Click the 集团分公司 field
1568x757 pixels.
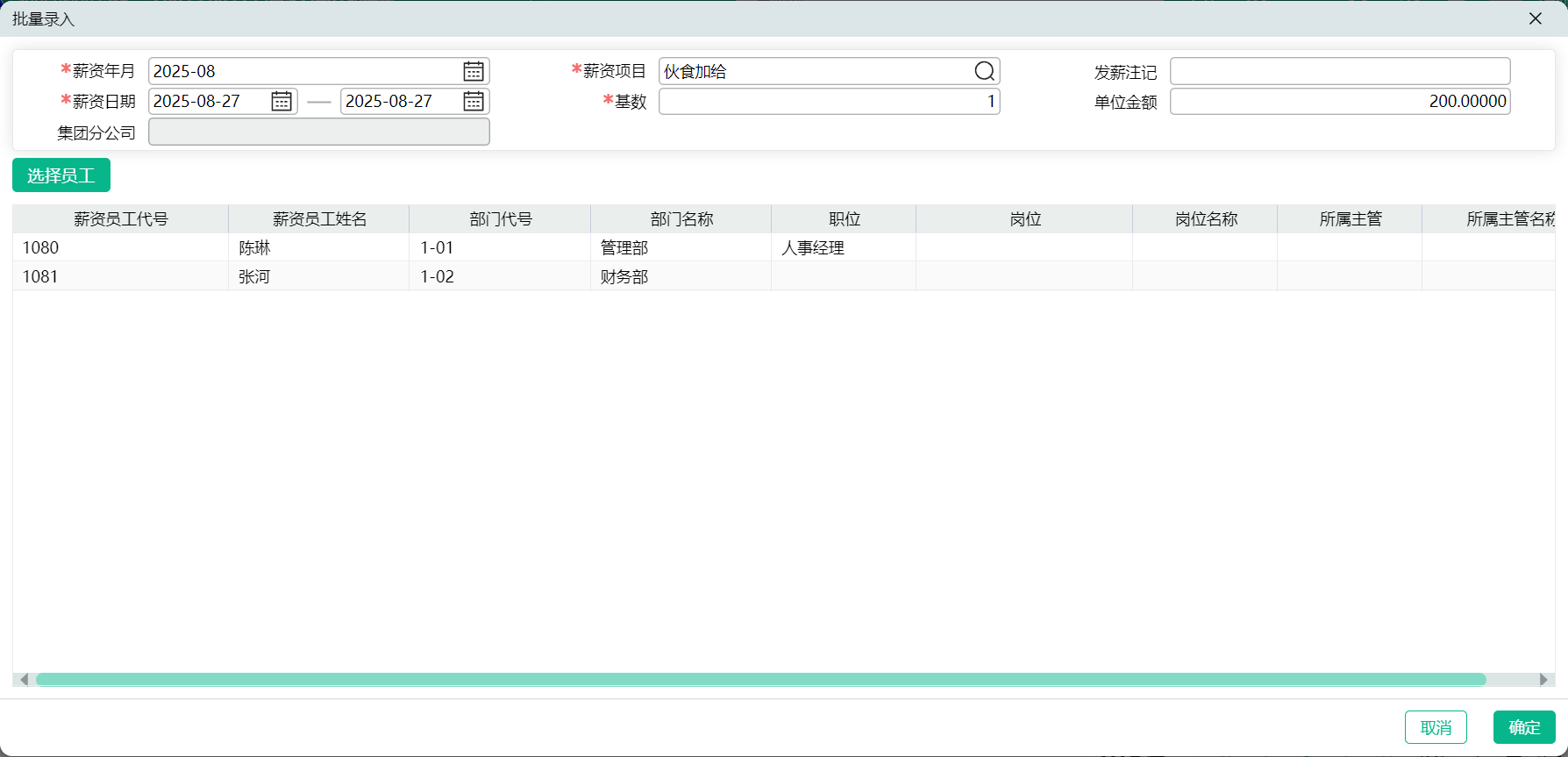[318, 132]
